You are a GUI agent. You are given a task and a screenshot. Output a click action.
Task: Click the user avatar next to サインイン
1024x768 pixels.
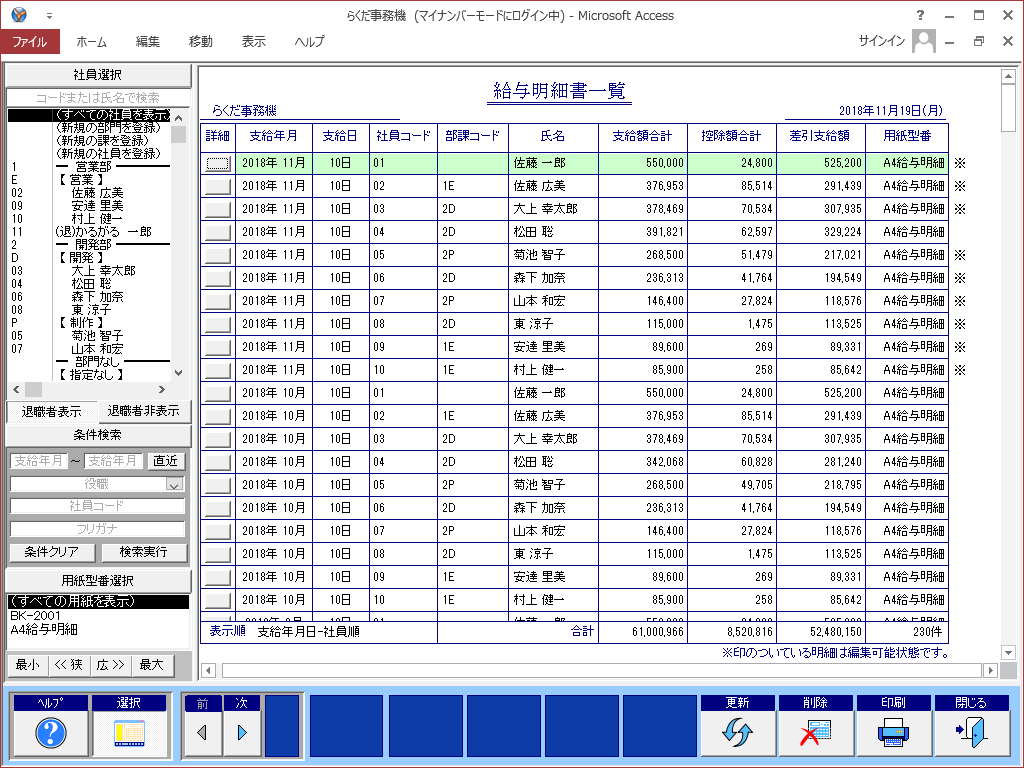click(x=923, y=41)
